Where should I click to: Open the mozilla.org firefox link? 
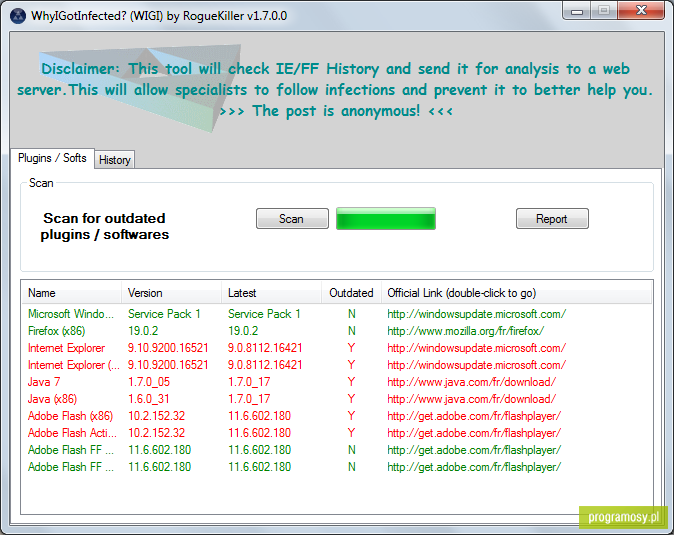(466, 331)
